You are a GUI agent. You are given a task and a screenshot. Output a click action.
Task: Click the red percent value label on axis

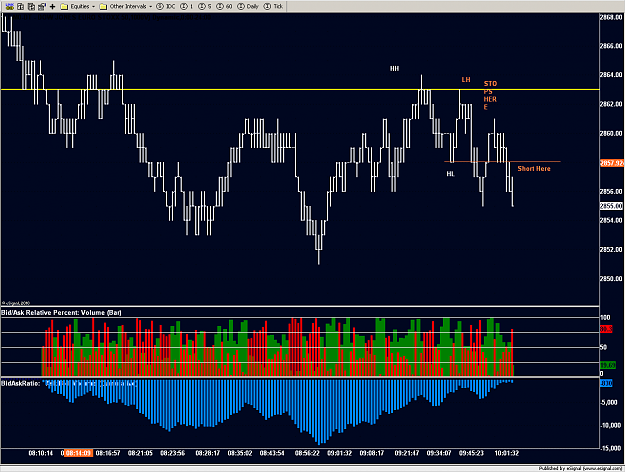click(606, 329)
